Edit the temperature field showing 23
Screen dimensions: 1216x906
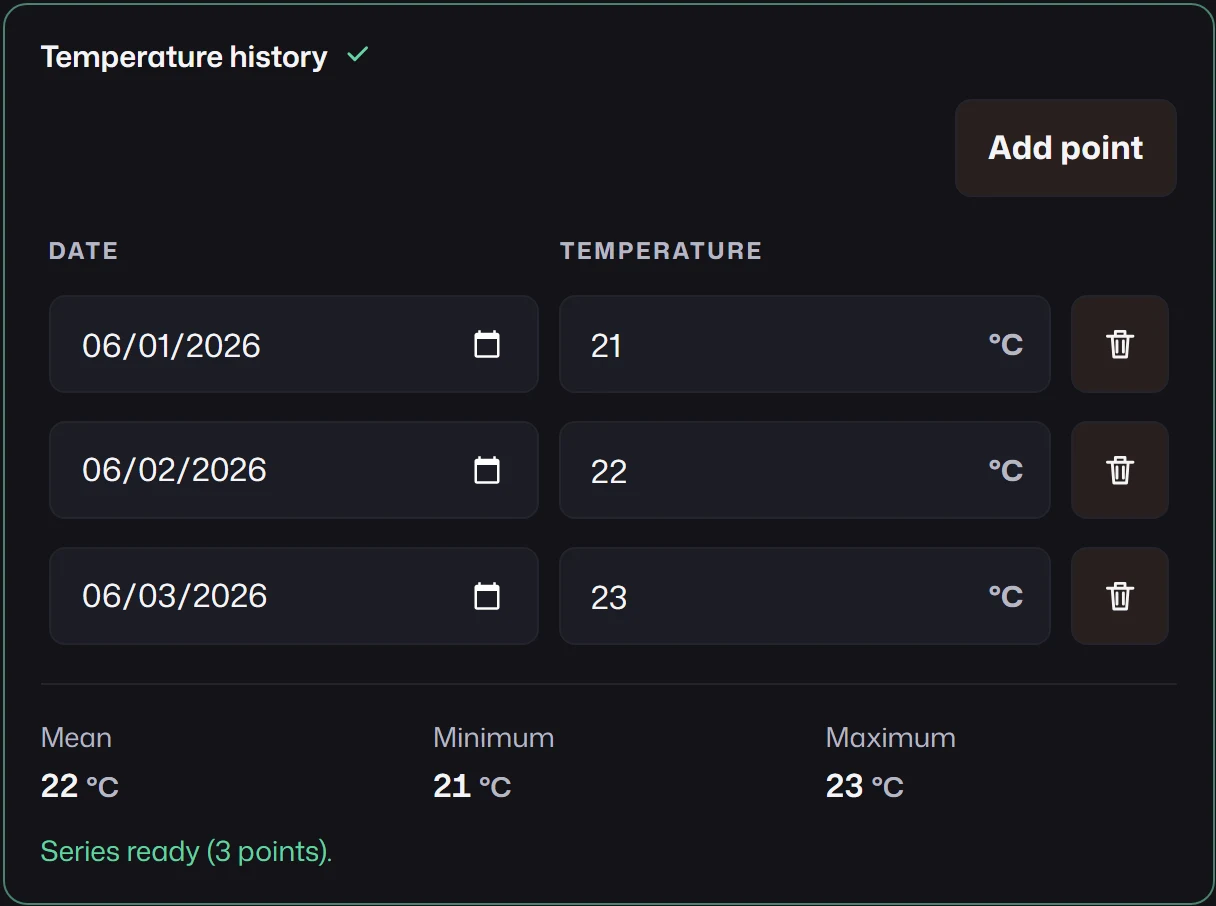[x=805, y=596]
